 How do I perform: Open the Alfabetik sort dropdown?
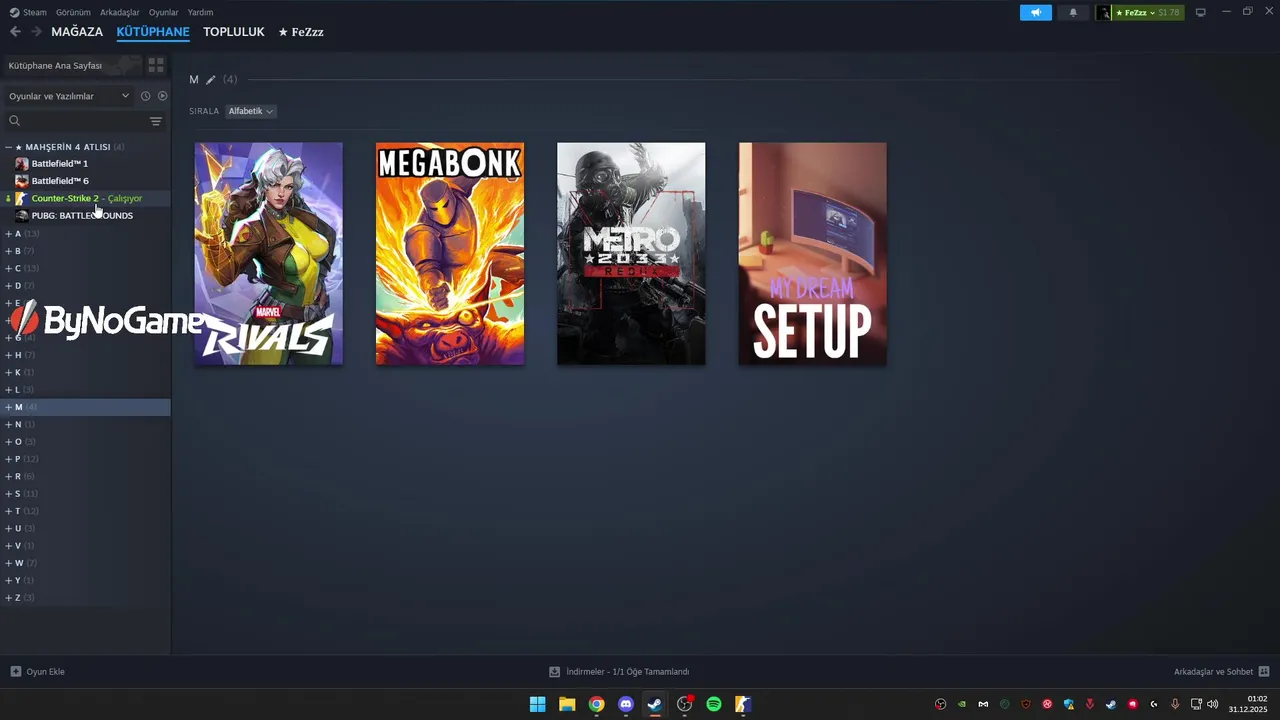251,111
